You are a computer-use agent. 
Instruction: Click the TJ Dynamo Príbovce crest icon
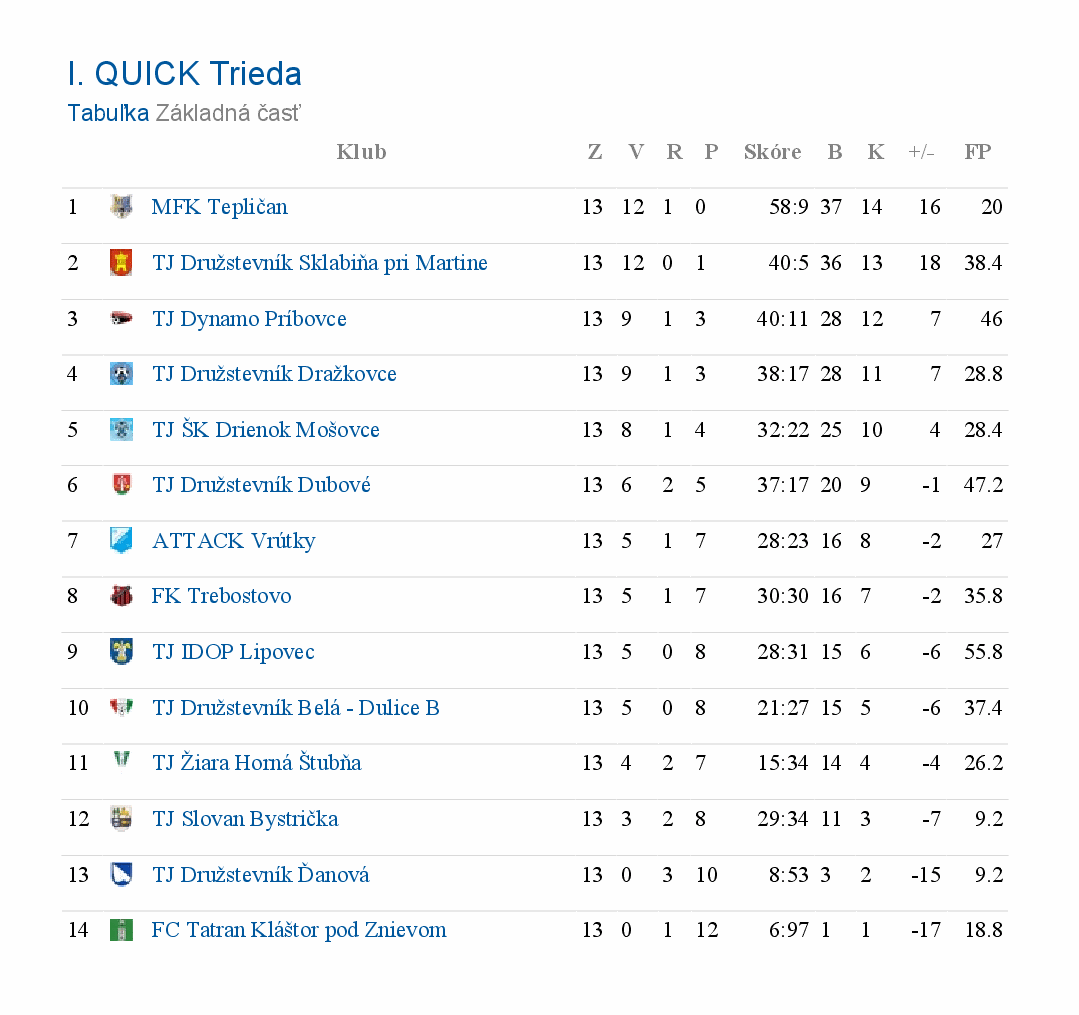coord(121,319)
